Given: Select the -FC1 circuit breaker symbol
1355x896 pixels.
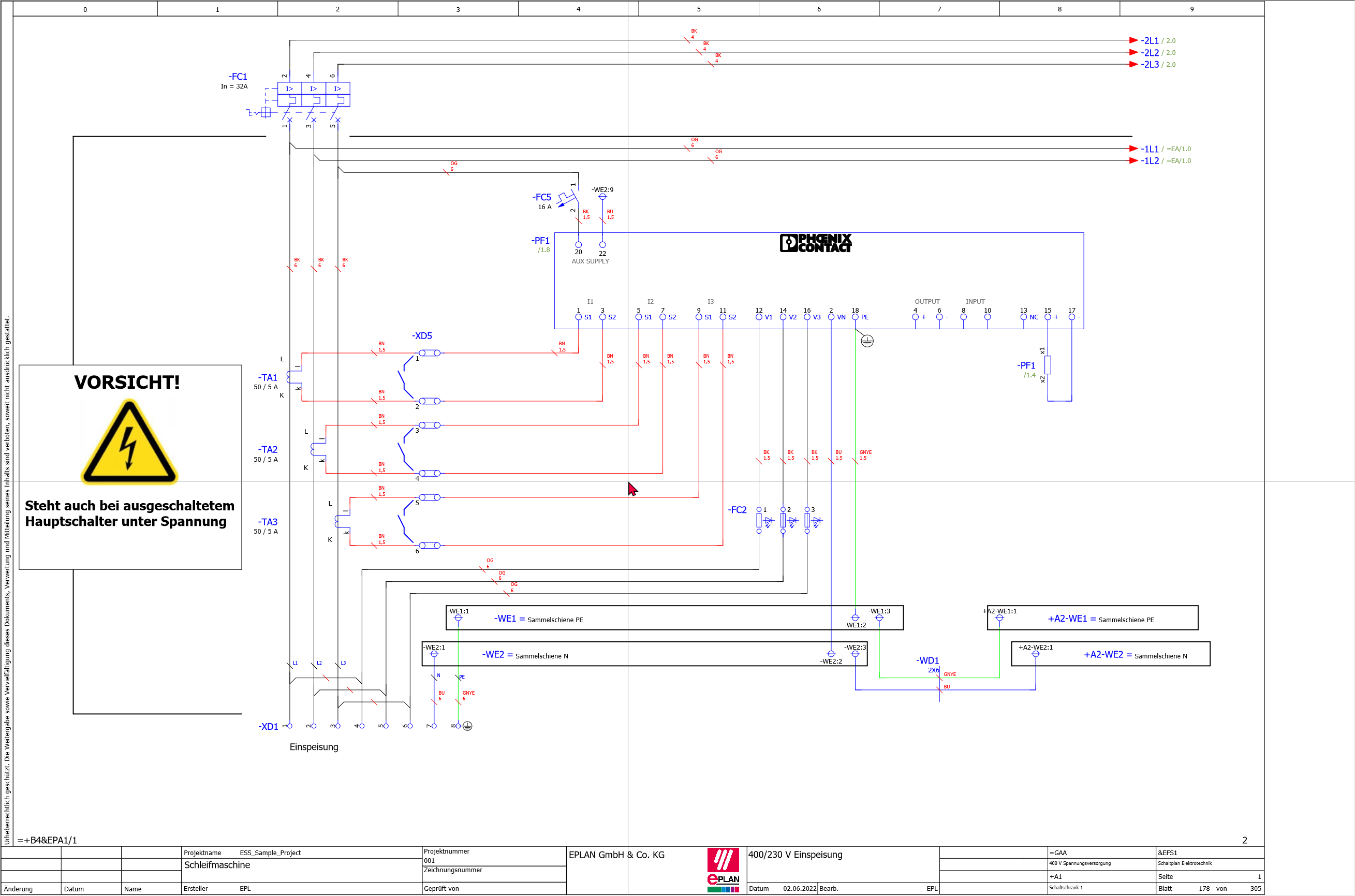Looking at the screenshot, I should (x=314, y=94).
